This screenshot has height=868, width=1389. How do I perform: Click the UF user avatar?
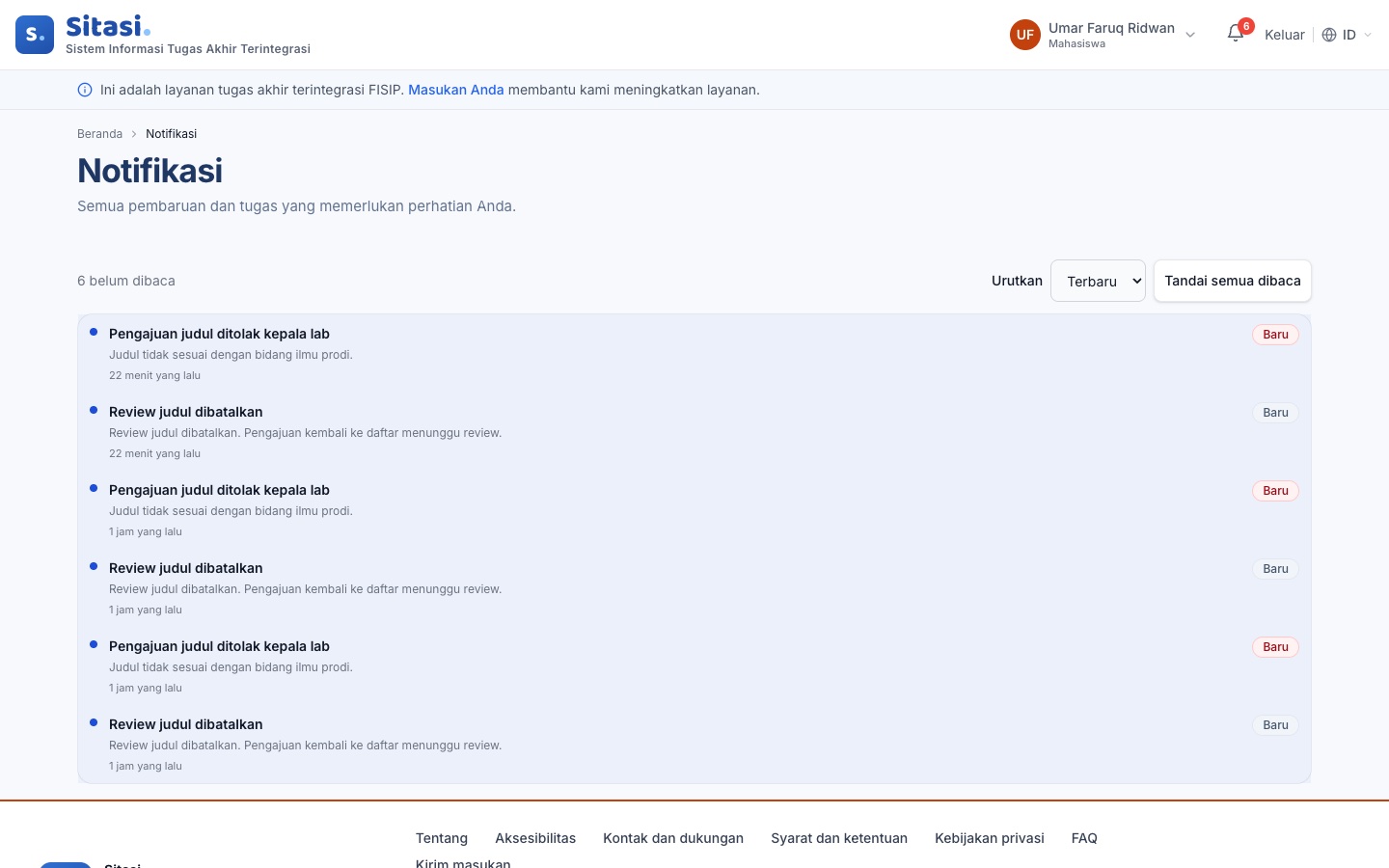coord(1025,35)
